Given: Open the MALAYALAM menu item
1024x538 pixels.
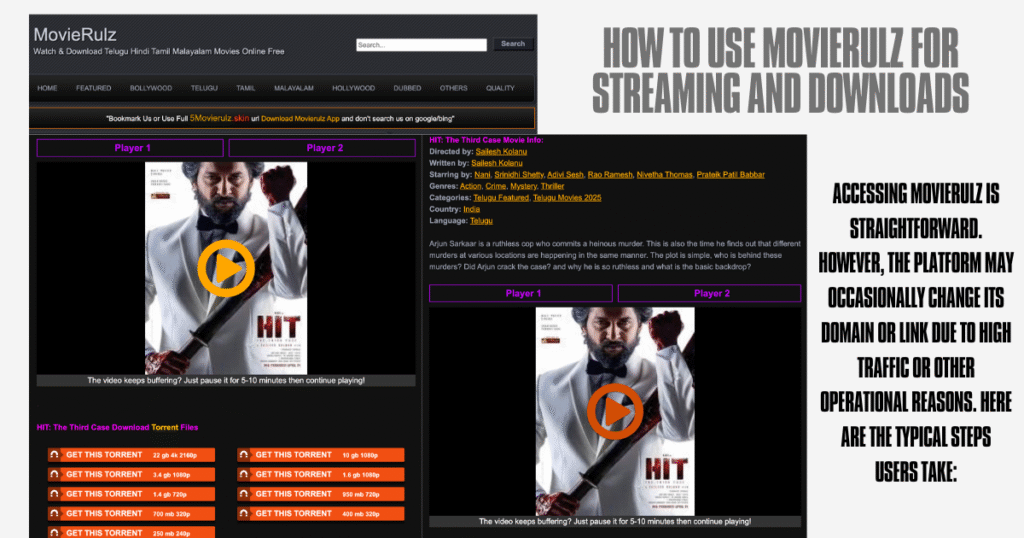Looking at the screenshot, I should (294, 88).
